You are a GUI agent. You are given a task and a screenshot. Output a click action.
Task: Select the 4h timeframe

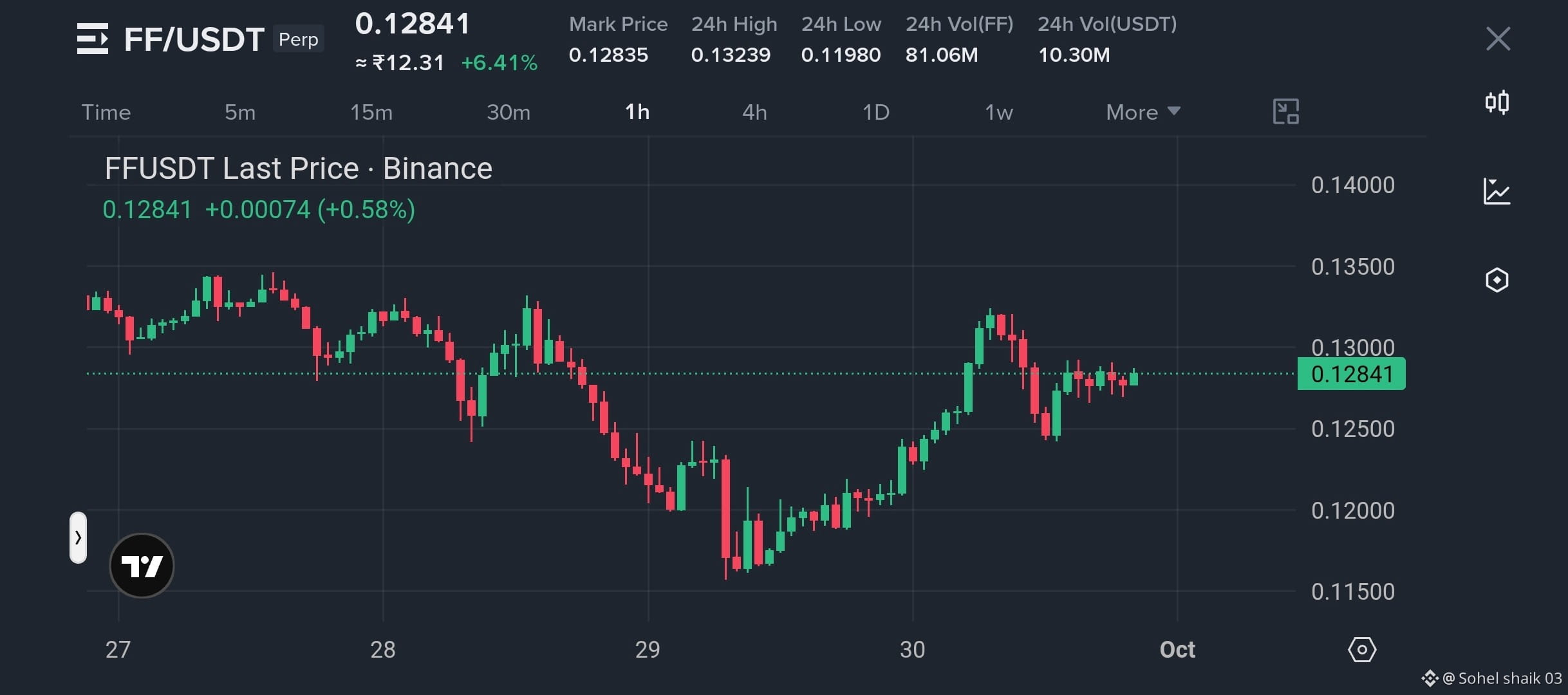click(754, 112)
